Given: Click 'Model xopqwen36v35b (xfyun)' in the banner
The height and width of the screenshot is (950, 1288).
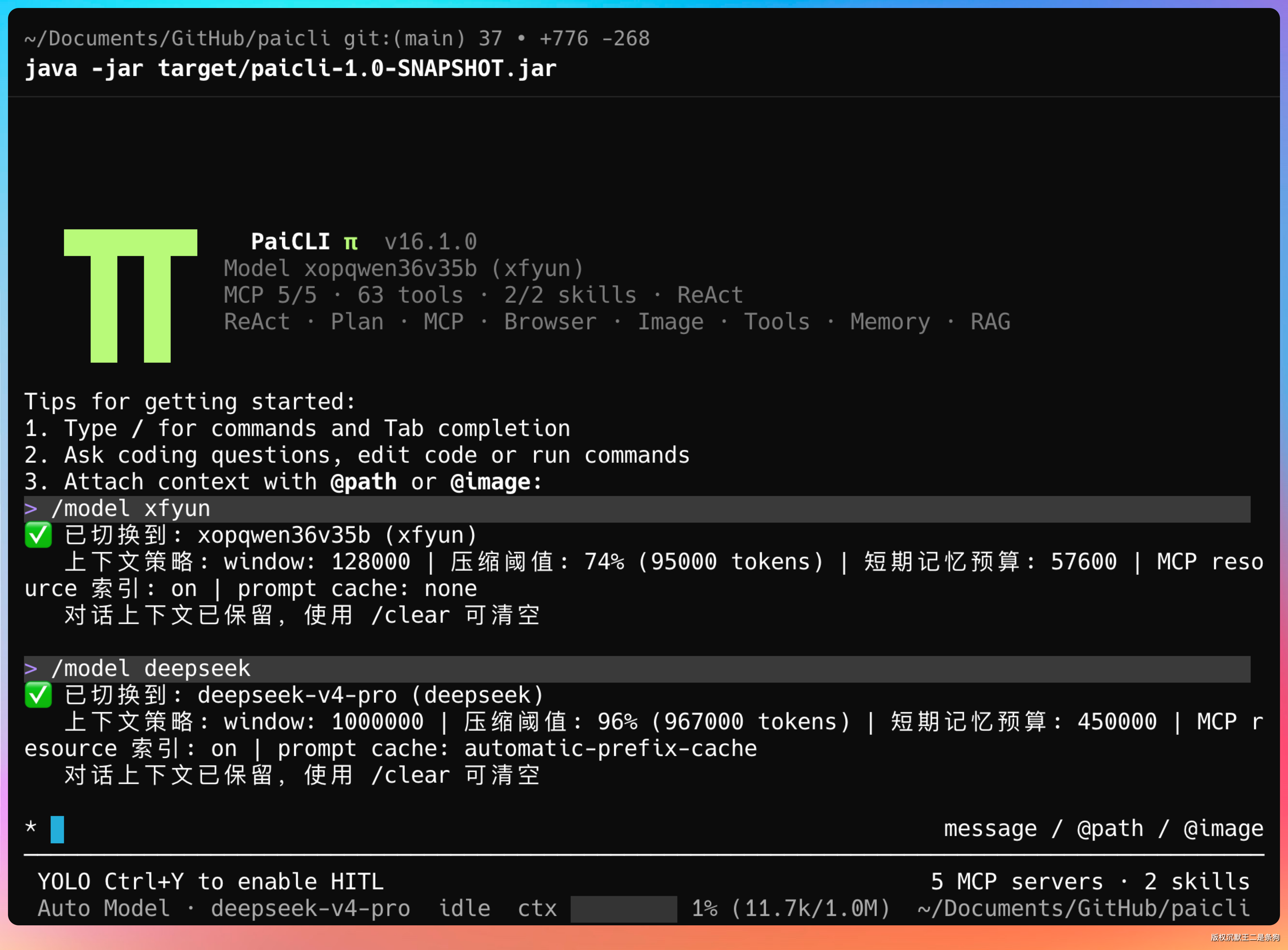Looking at the screenshot, I should click(x=404, y=269).
